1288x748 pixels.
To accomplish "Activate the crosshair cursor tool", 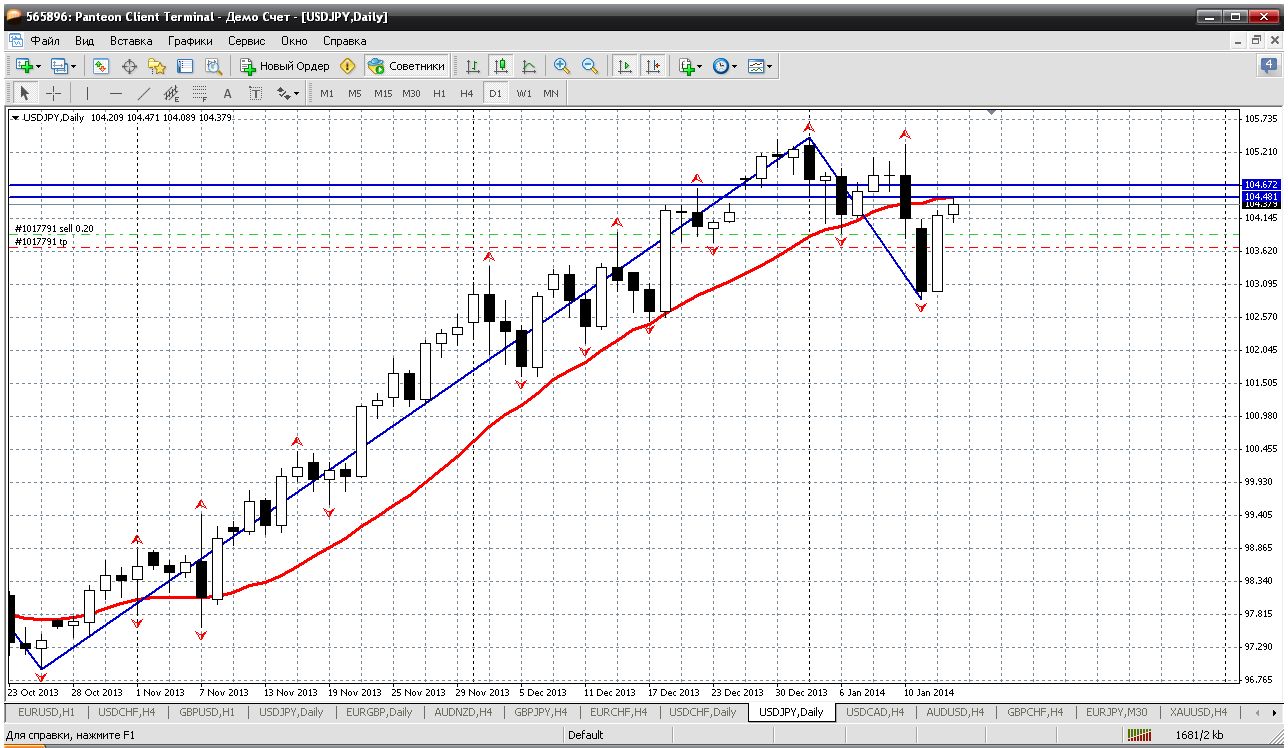I will 54,93.
